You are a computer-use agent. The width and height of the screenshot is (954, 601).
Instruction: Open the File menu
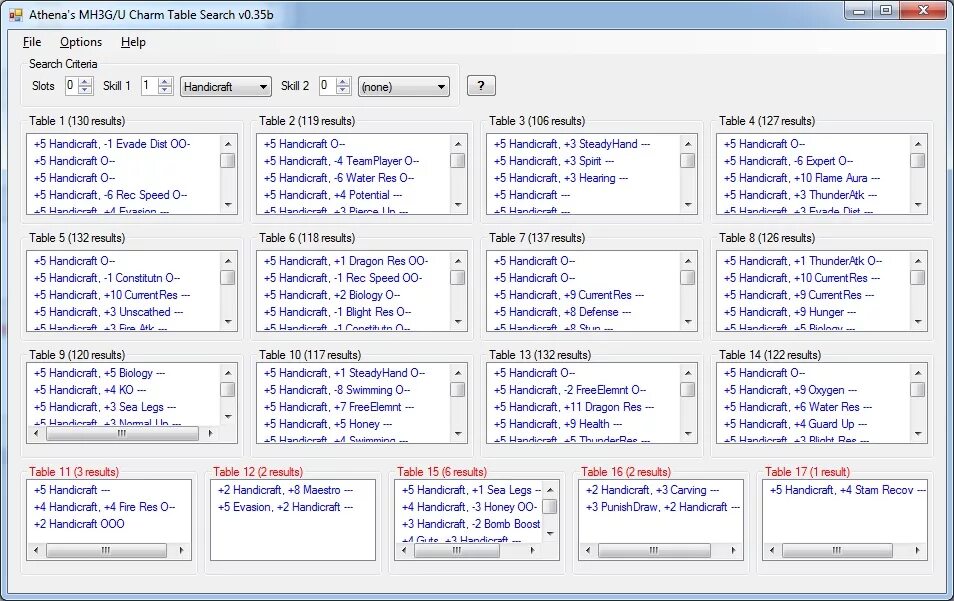click(32, 42)
